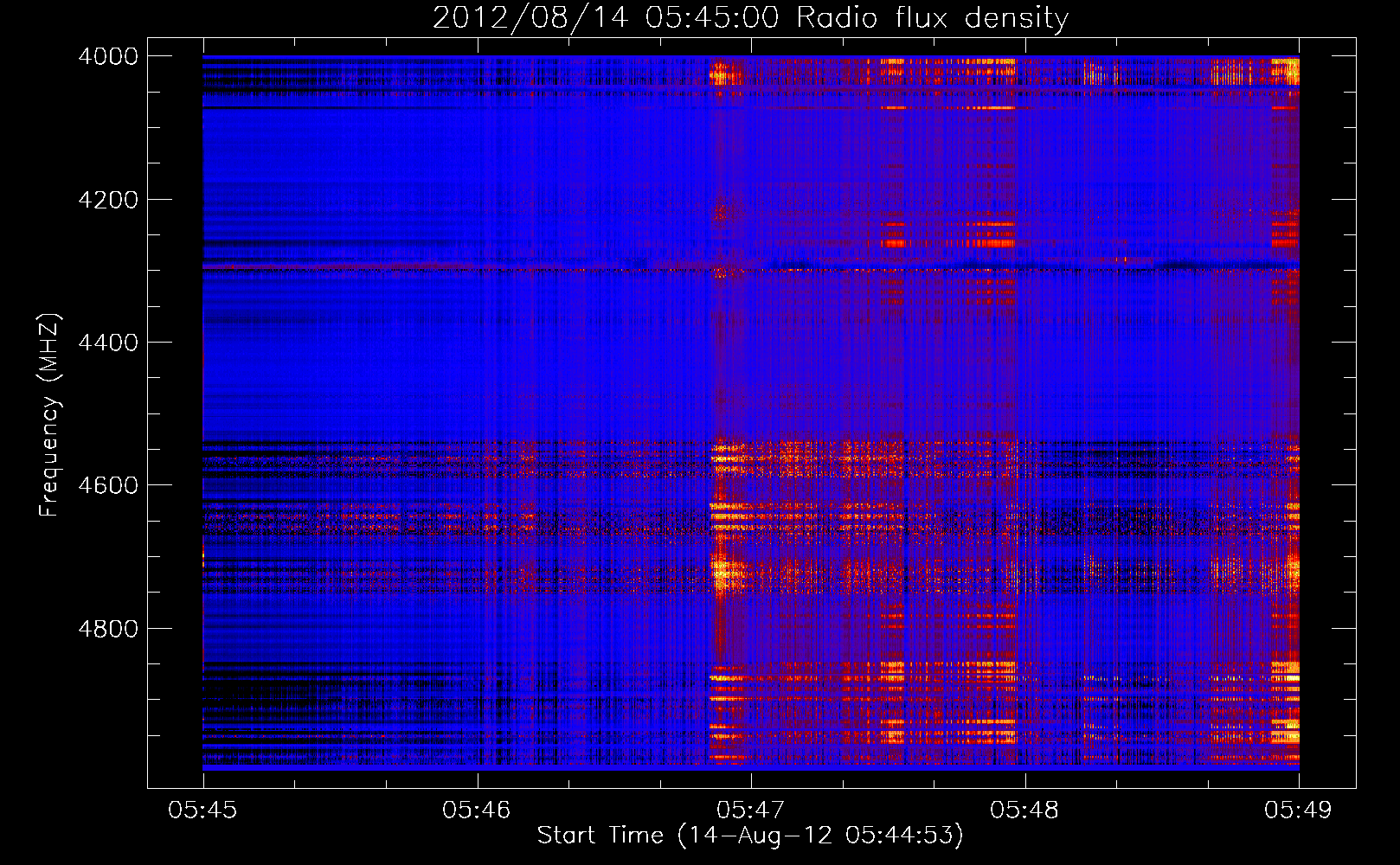Click the "Start Time (14-Aug-12 05:44:53)" label
The width and height of the screenshot is (1400, 865).
pos(750,836)
